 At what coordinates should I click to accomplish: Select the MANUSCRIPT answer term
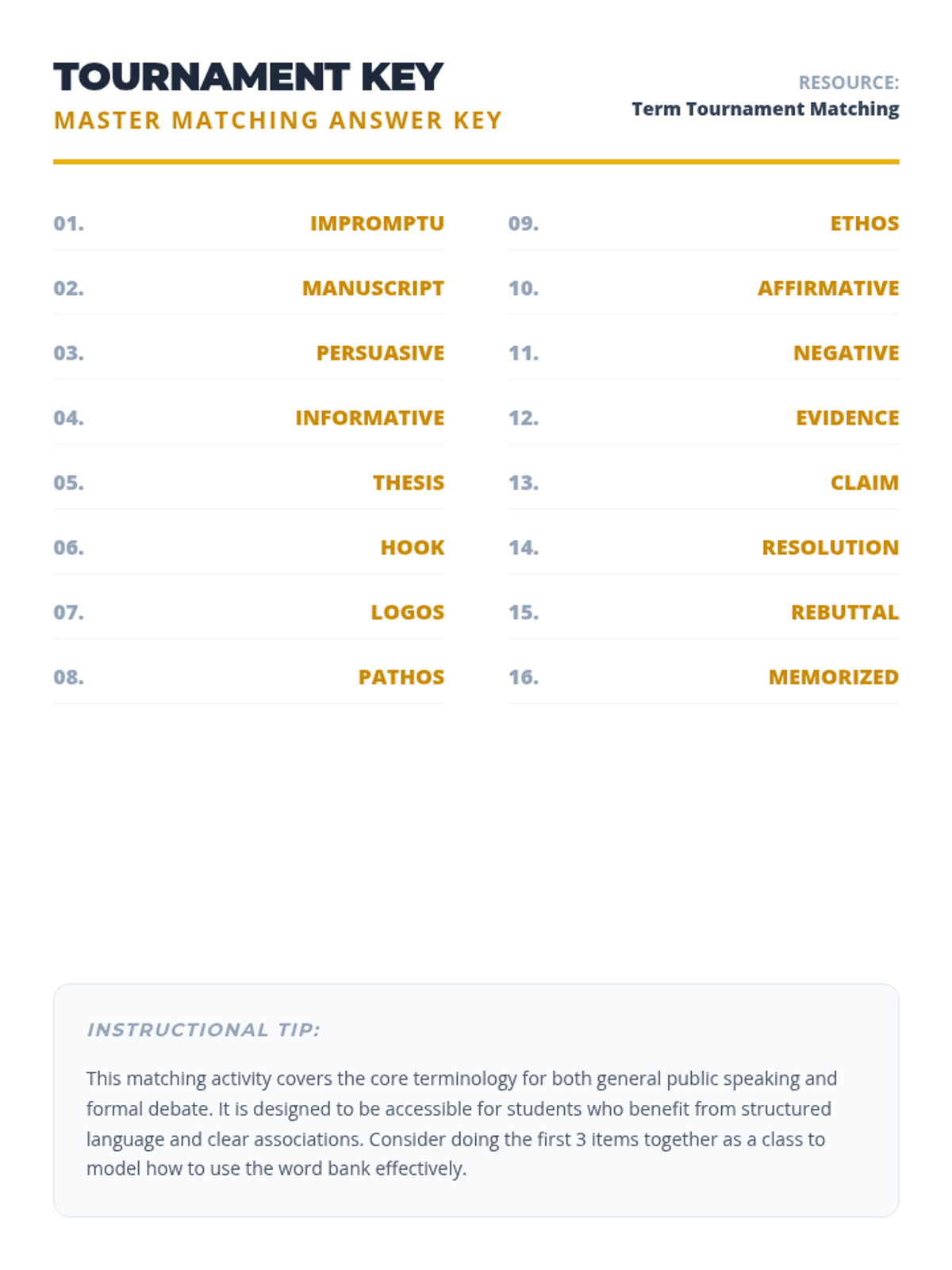[x=373, y=288]
